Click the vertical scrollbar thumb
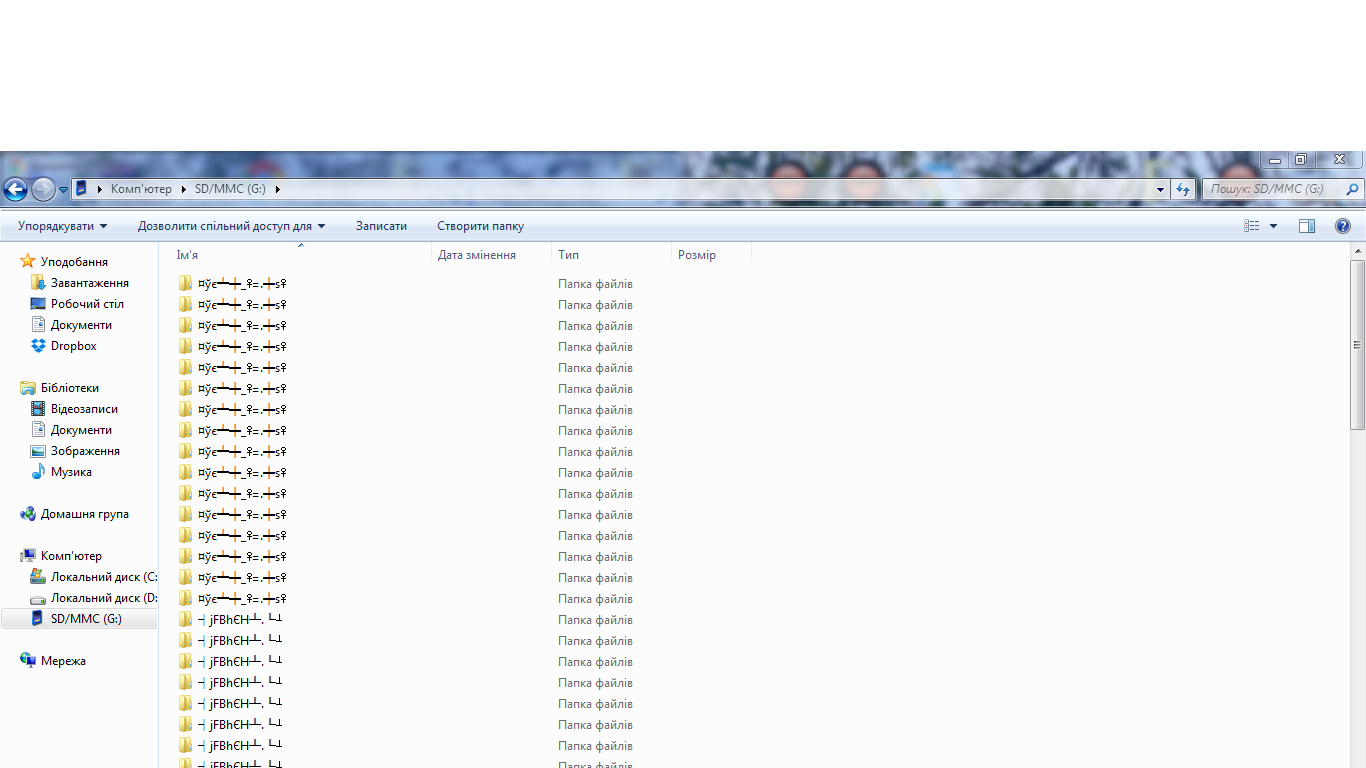Image resolution: width=1366 pixels, height=768 pixels. click(x=1357, y=345)
